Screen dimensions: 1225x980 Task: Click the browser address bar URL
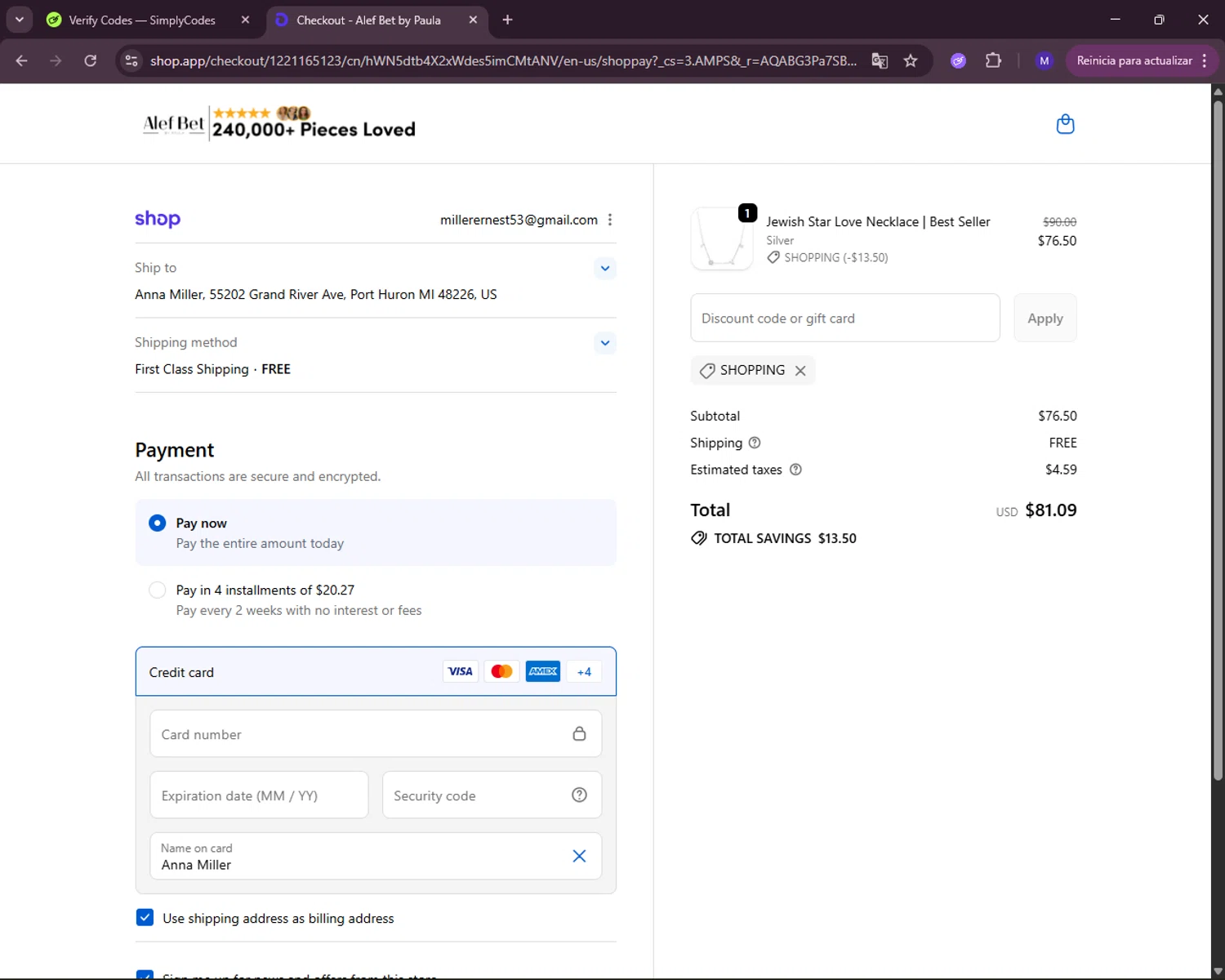503,60
